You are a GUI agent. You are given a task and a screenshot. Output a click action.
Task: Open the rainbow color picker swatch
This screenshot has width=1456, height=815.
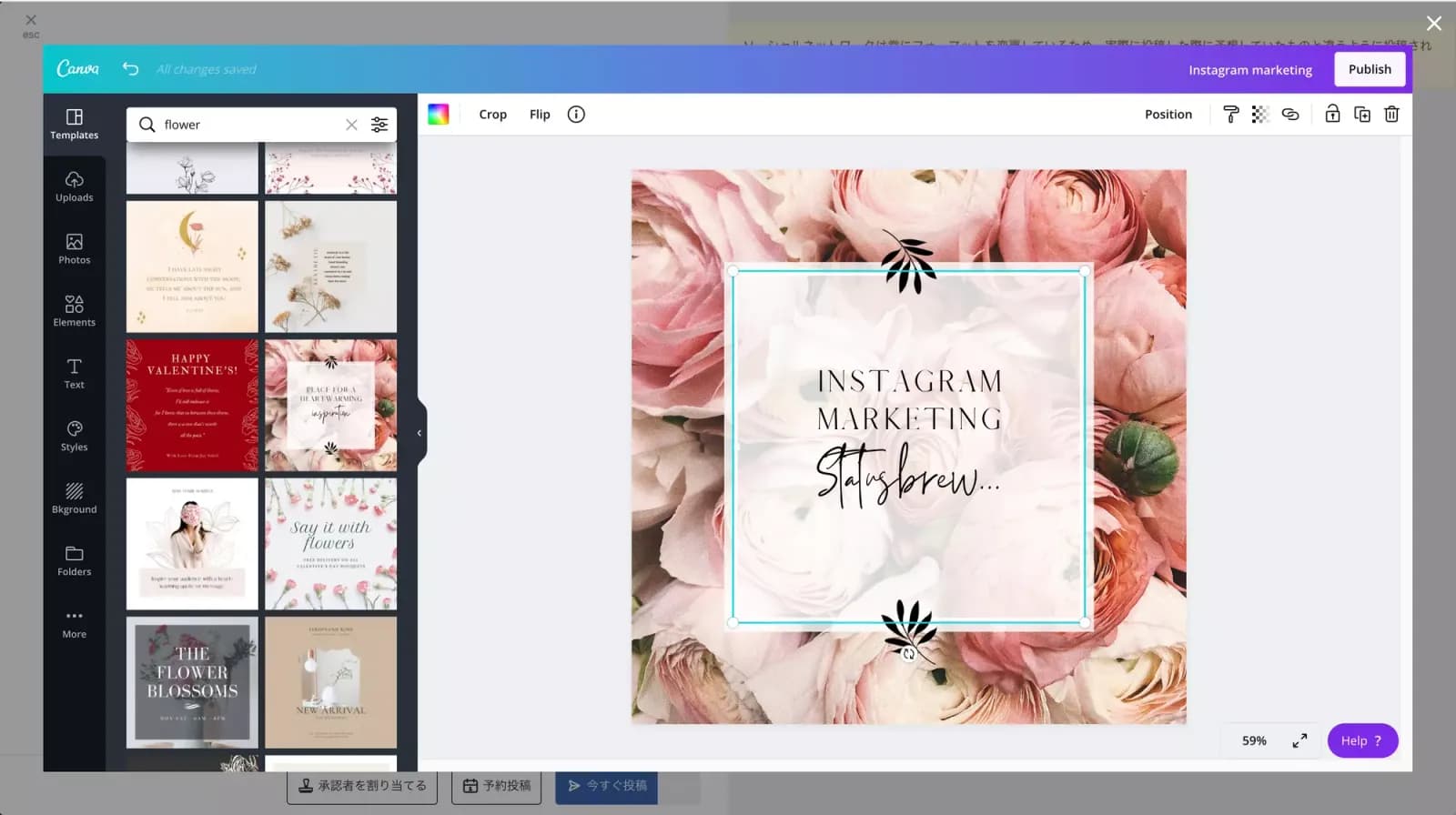(x=439, y=115)
